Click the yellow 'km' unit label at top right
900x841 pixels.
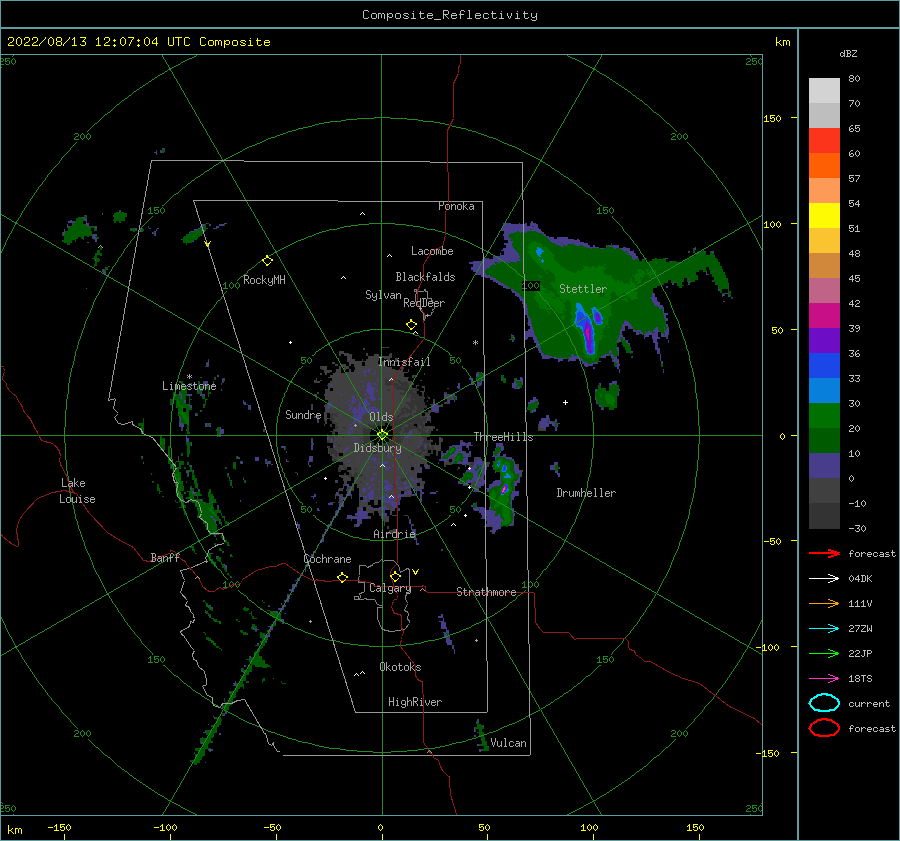[x=782, y=42]
